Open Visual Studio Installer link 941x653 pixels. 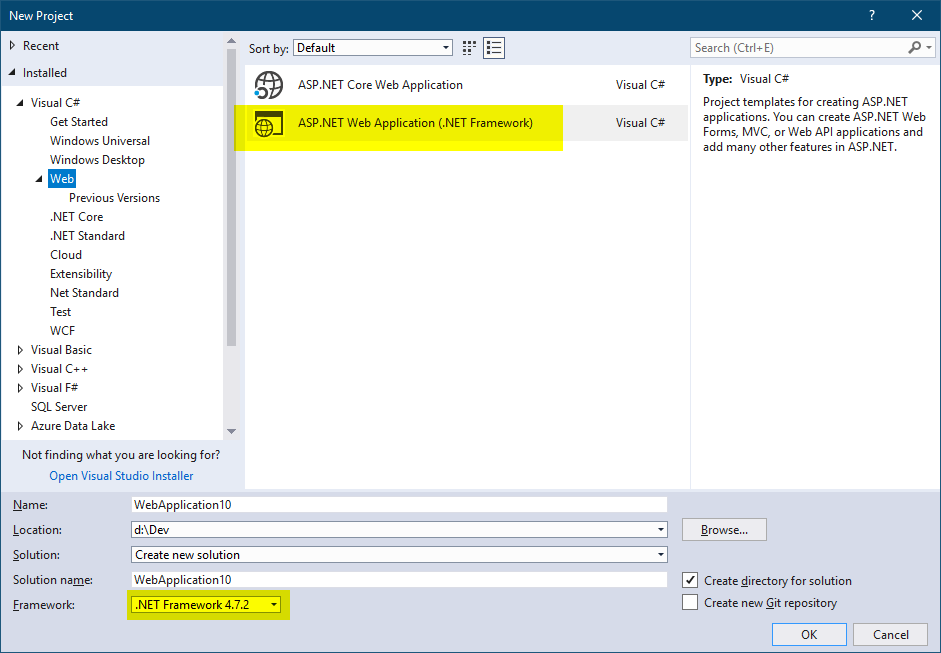point(121,476)
